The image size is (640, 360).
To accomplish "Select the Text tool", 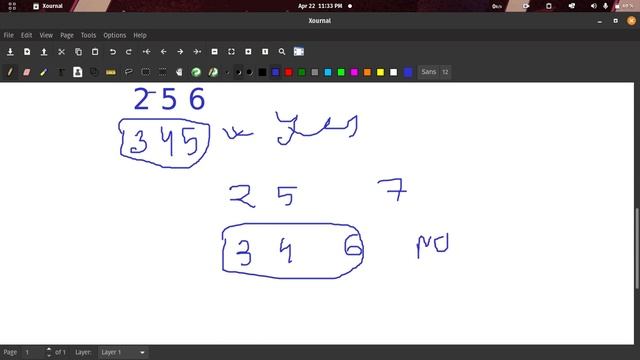I will pyautogui.click(x=60, y=72).
